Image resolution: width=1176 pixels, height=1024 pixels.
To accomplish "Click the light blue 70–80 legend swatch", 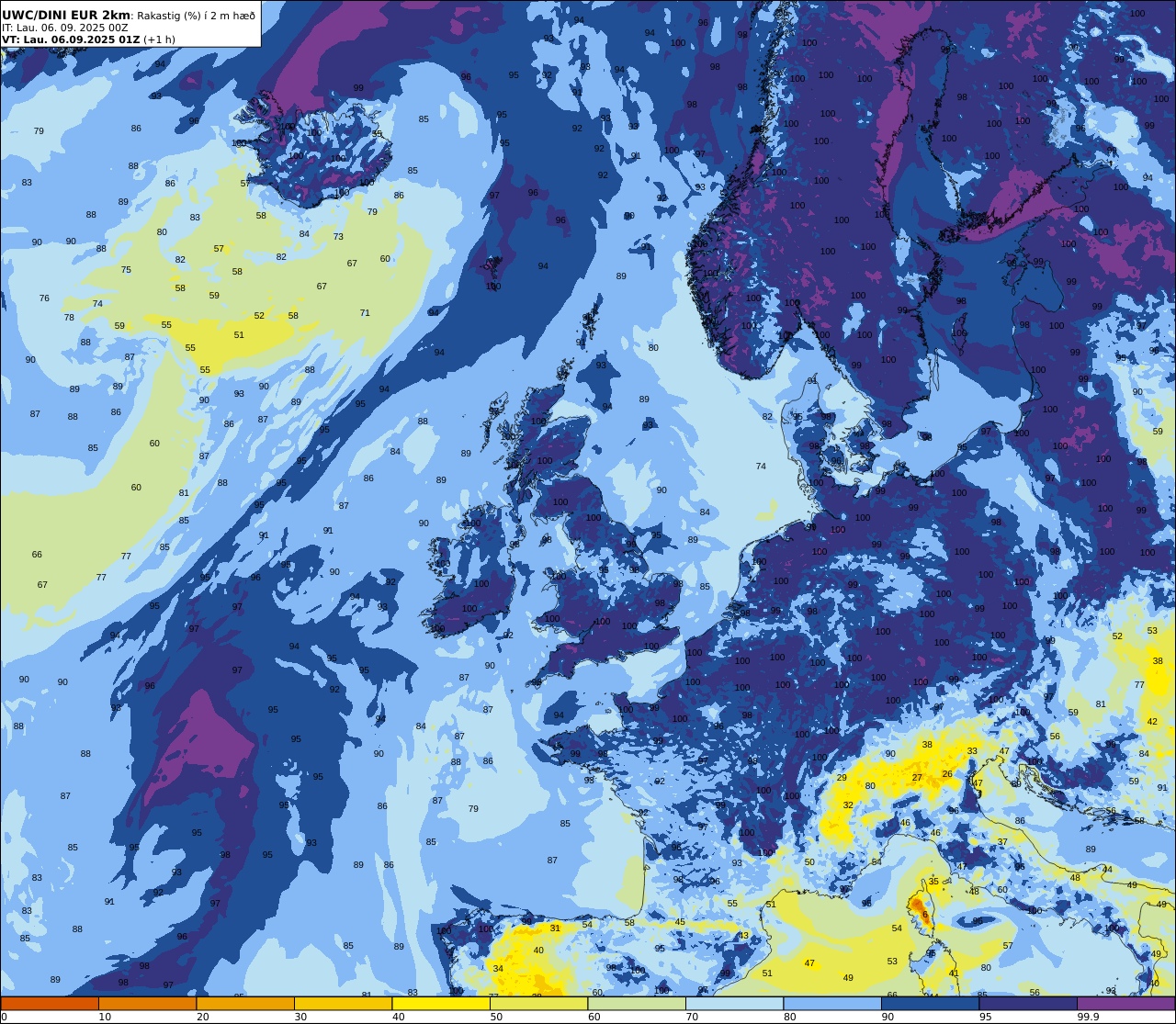I will coord(734,1003).
